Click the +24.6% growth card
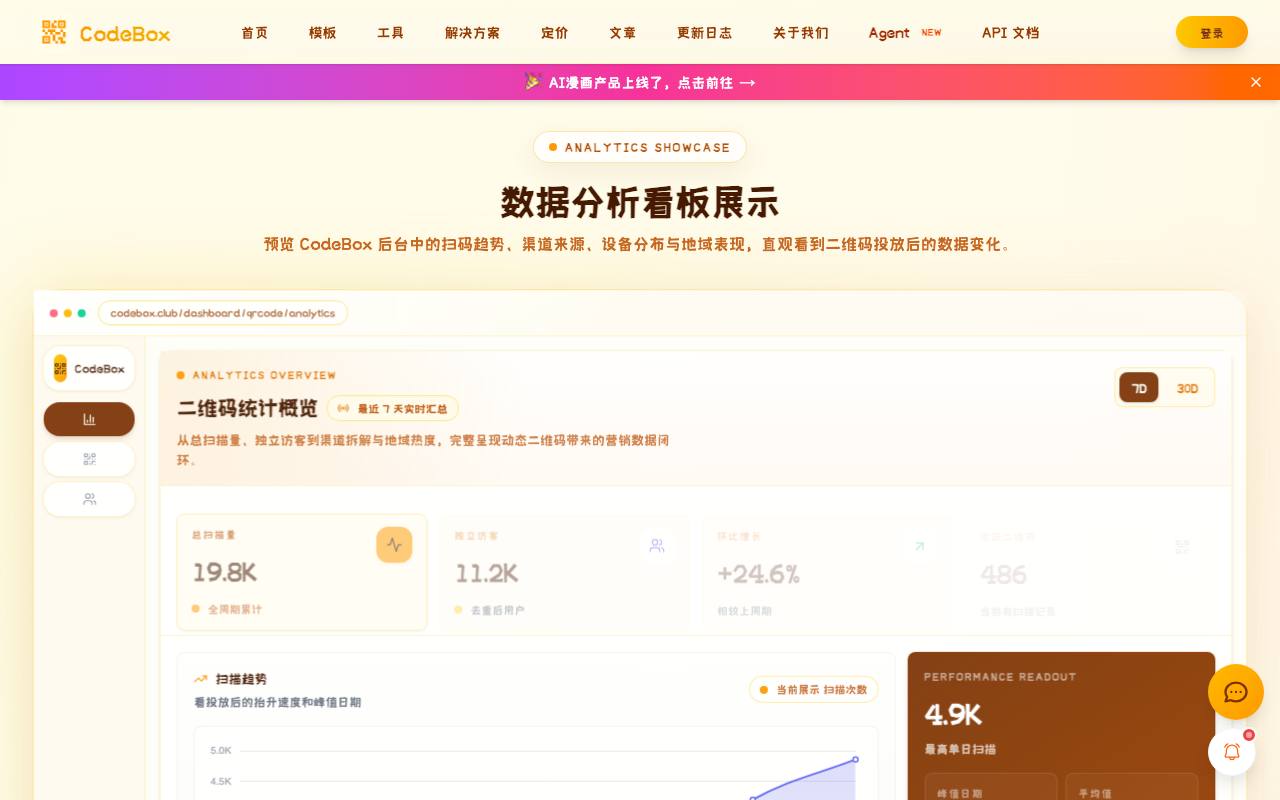1280x800 pixels. (828, 573)
